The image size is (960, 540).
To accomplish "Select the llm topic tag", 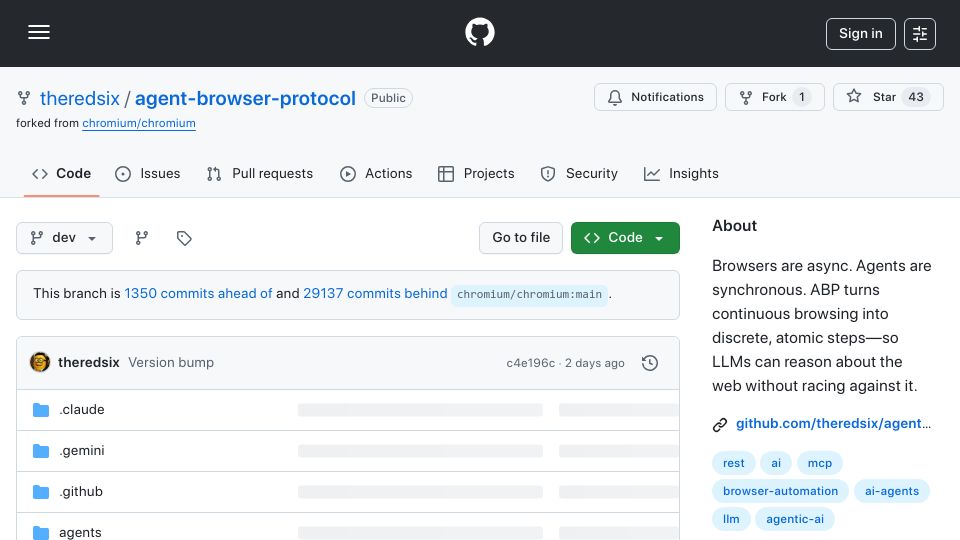I will point(731,519).
